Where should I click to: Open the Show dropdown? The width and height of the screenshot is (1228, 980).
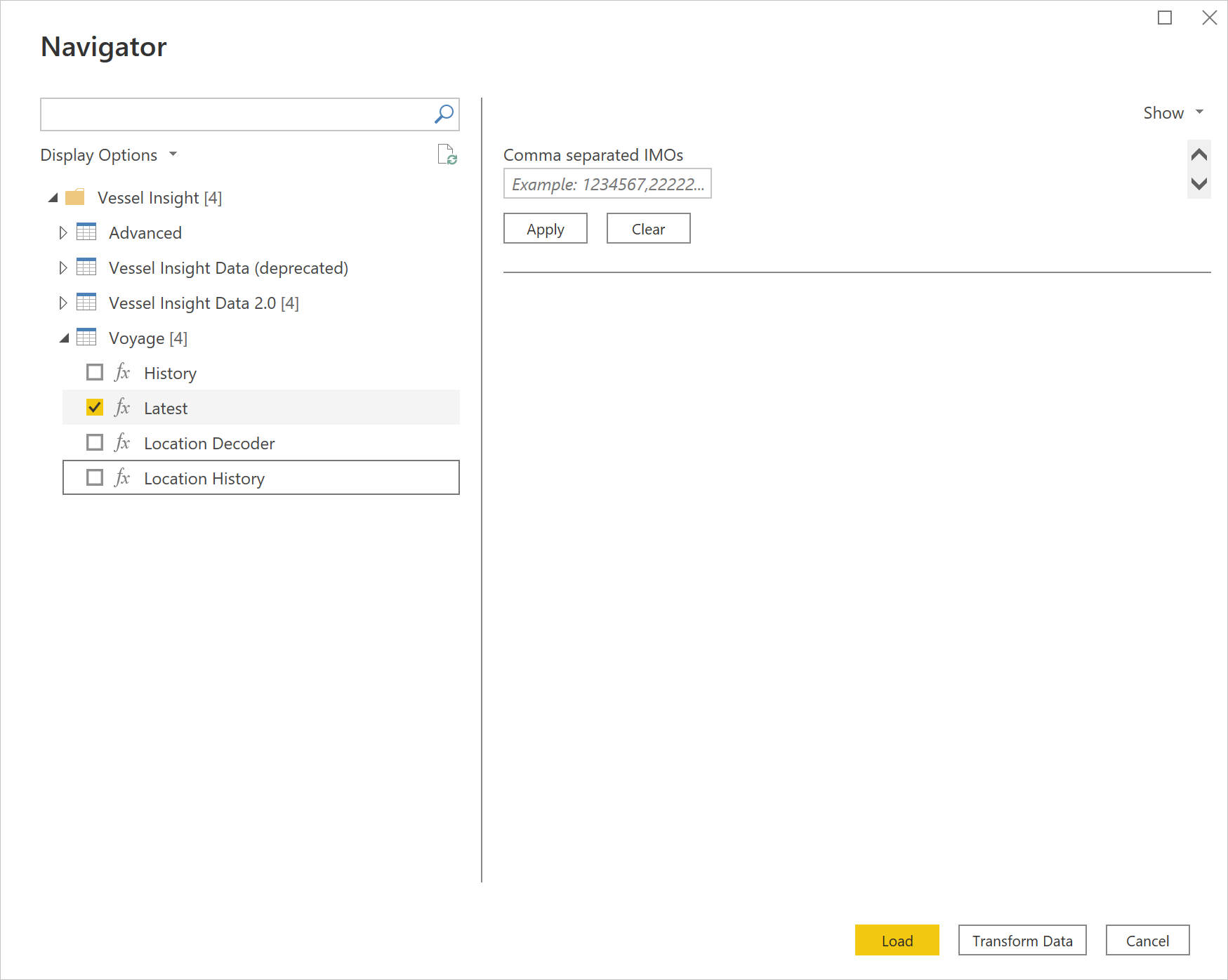1173,112
